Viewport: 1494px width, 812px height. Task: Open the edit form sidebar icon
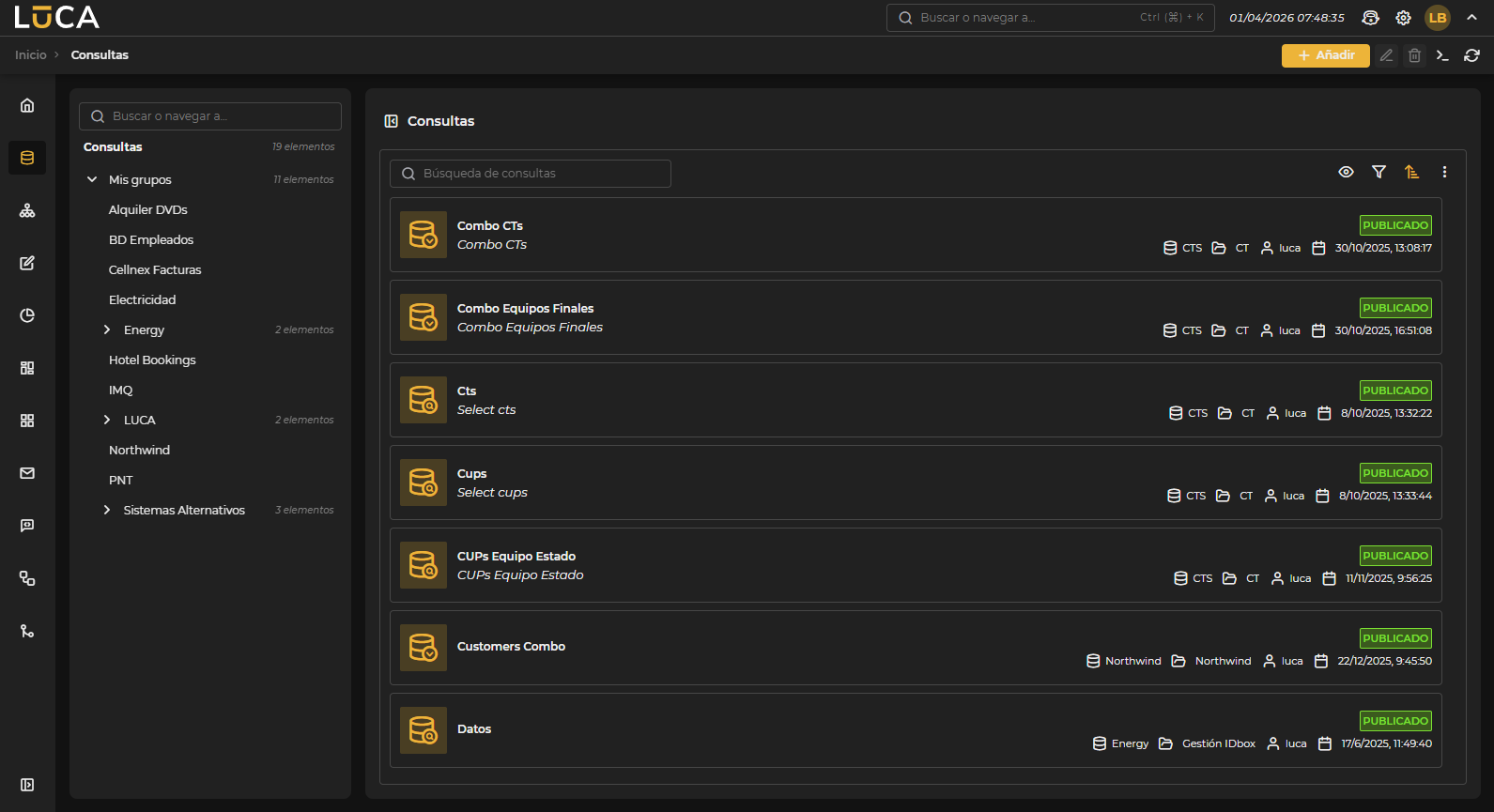[x=27, y=263]
